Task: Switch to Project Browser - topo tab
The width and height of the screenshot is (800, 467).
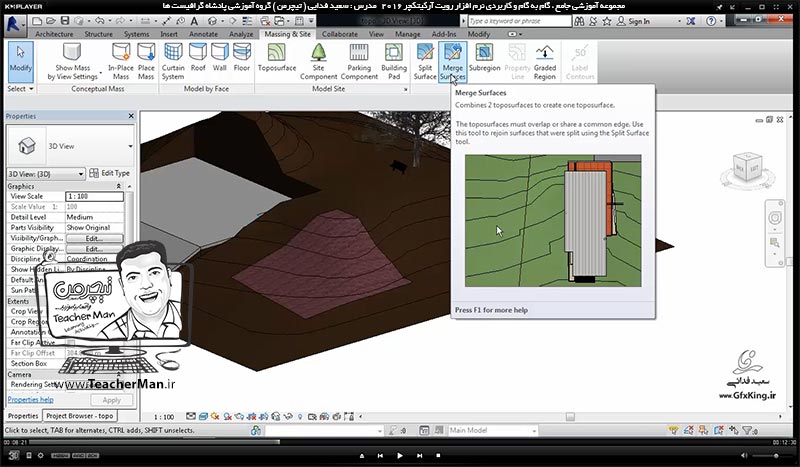Action: (80, 416)
